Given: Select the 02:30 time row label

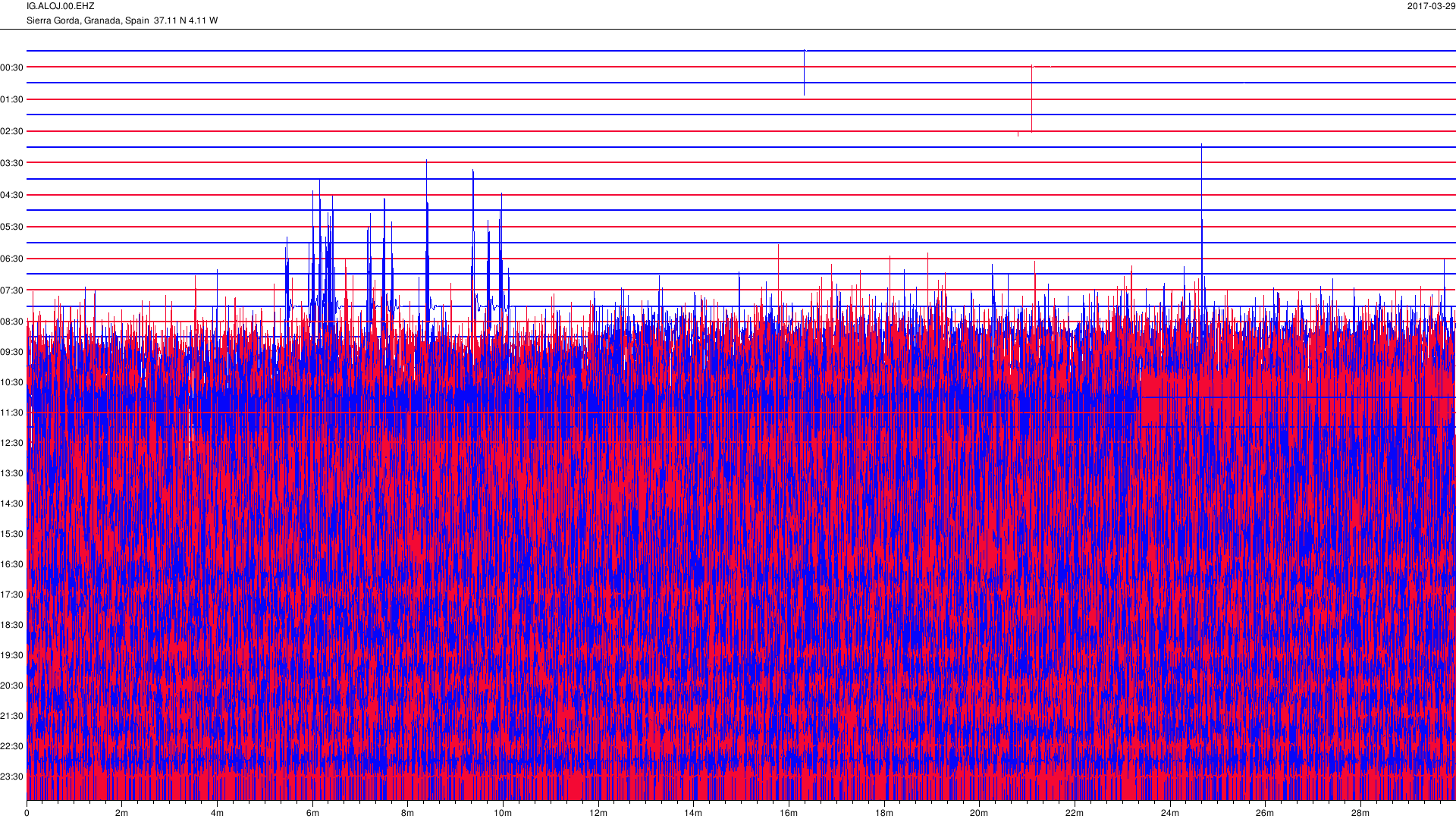Looking at the screenshot, I should [12, 131].
